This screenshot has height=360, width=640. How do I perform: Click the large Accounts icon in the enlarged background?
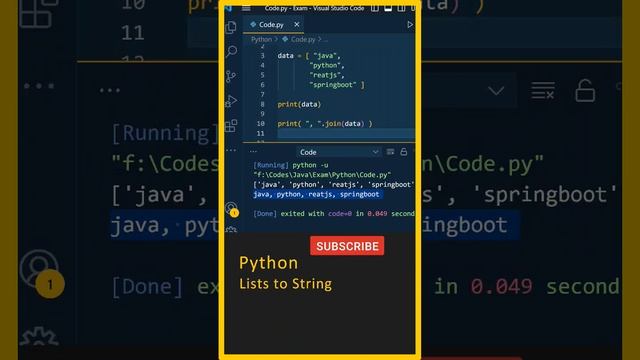coord(39,269)
